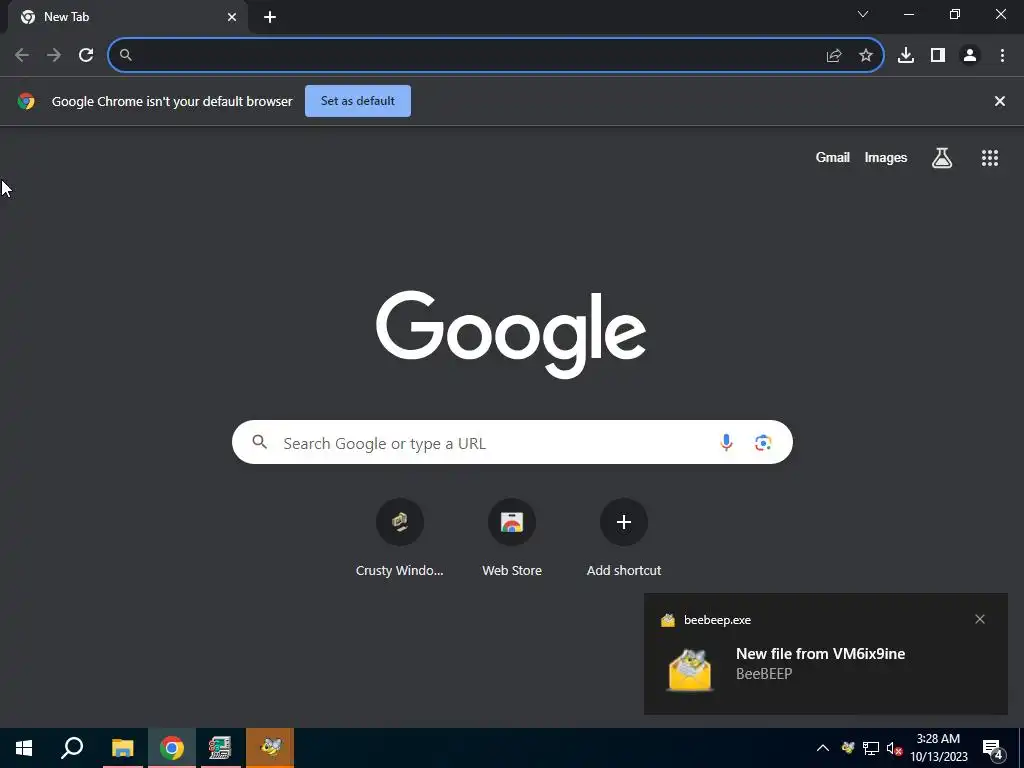Image resolution: width=1024 pixels, height=768 pixels.
Task: Open the computer app next to Chrome in taskbar
Action: click(221, 748)
